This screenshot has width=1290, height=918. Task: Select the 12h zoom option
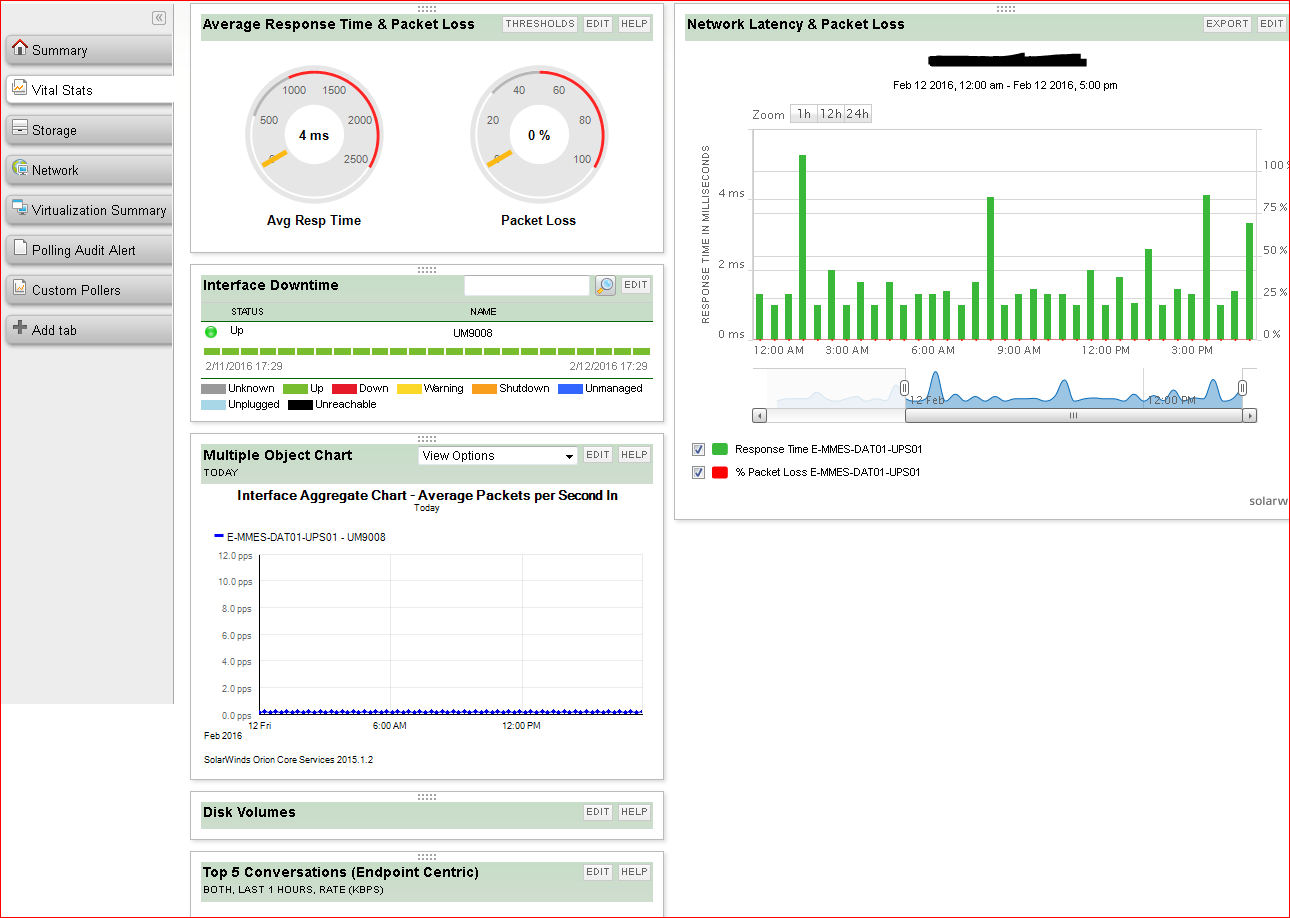830,114
